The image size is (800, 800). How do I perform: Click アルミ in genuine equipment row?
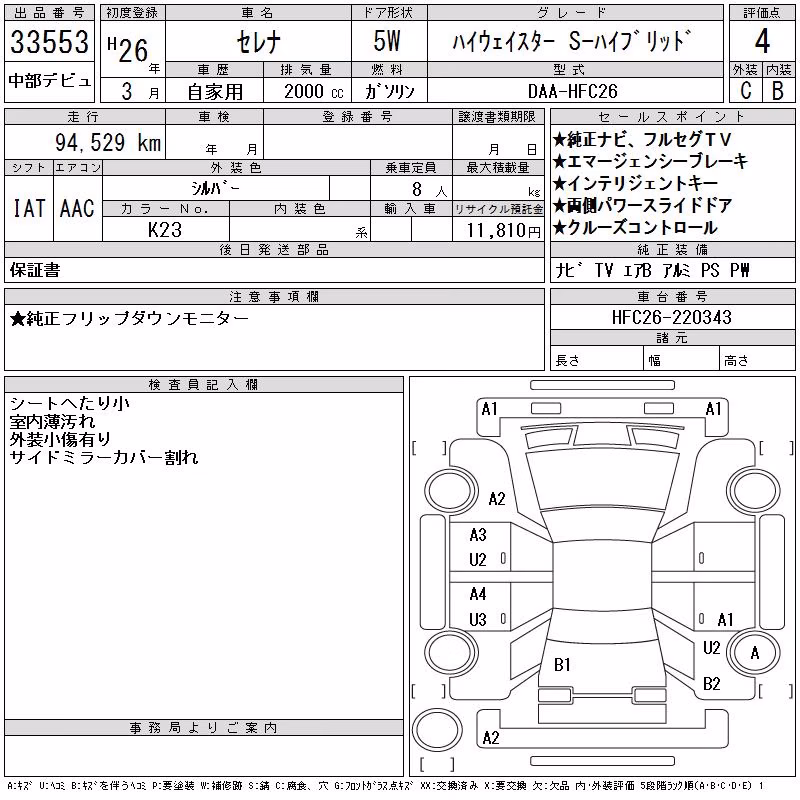677,270
